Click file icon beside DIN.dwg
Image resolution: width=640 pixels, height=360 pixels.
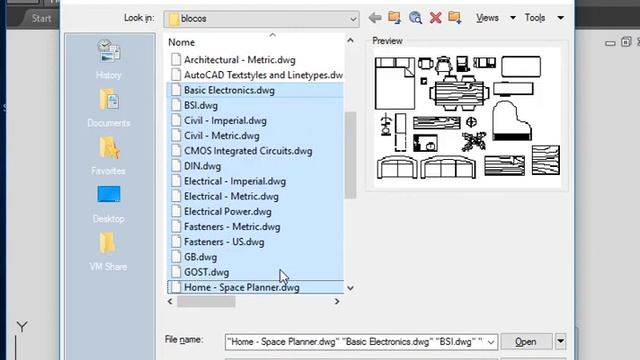pyautogui.click(x=176, y=166)
